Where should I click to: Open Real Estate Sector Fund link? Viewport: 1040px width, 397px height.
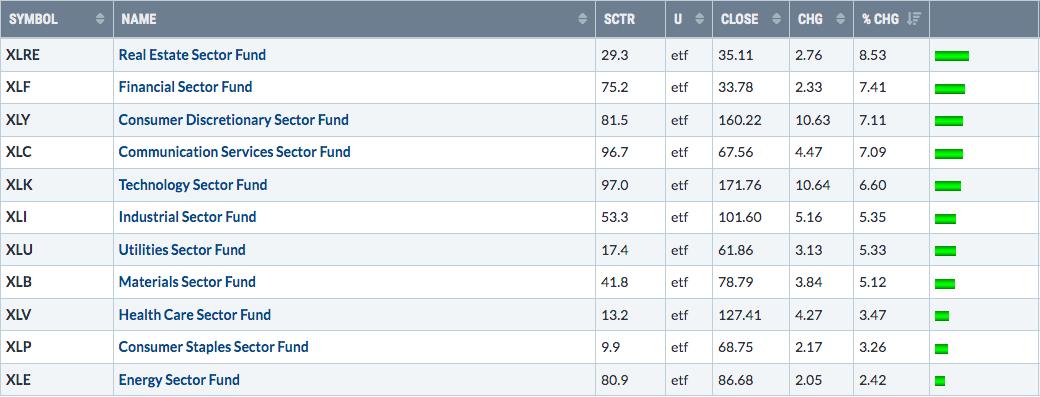[x=192, y=55]
